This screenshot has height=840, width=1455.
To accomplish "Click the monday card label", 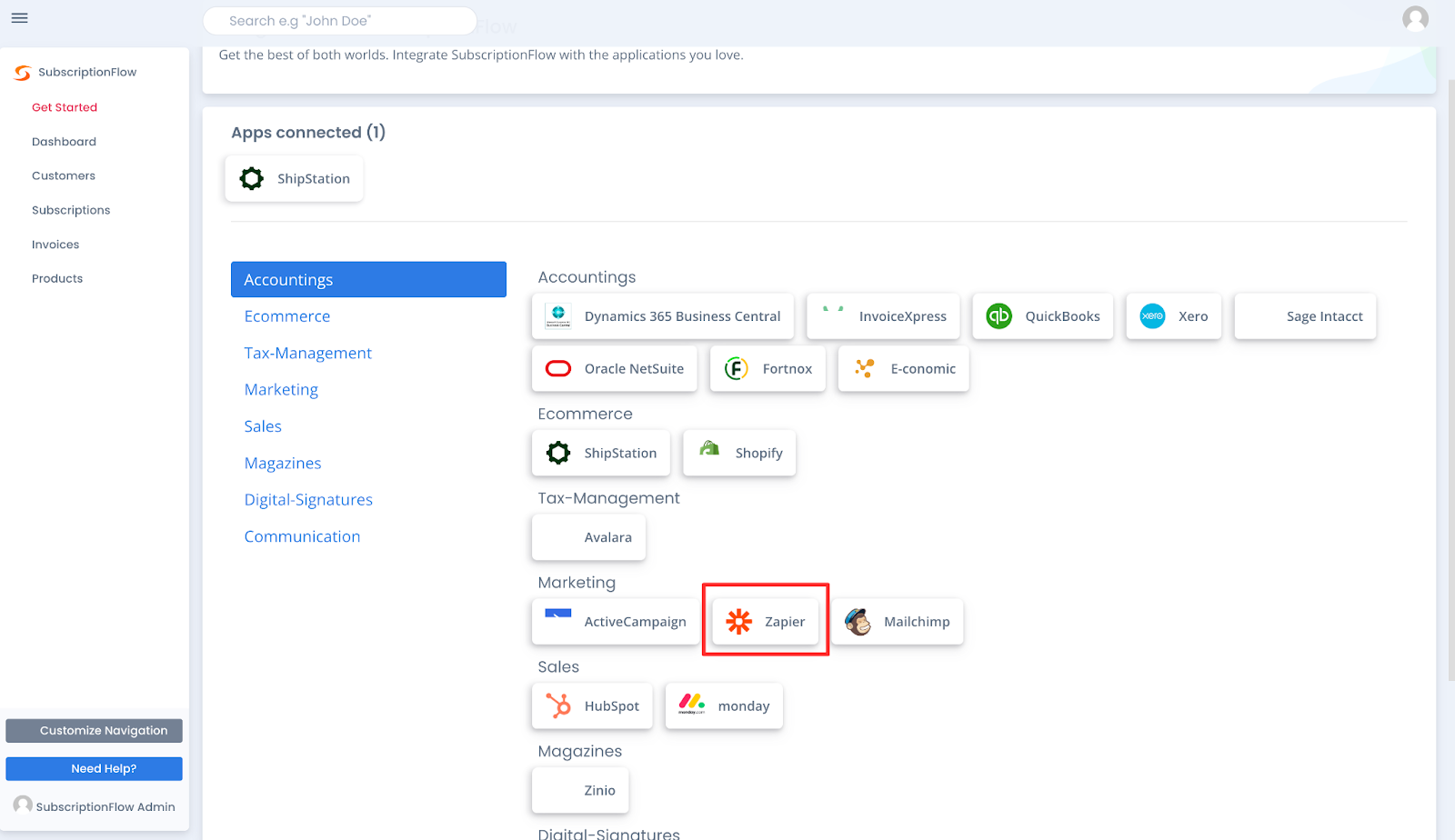I will [x=744, y=706].
